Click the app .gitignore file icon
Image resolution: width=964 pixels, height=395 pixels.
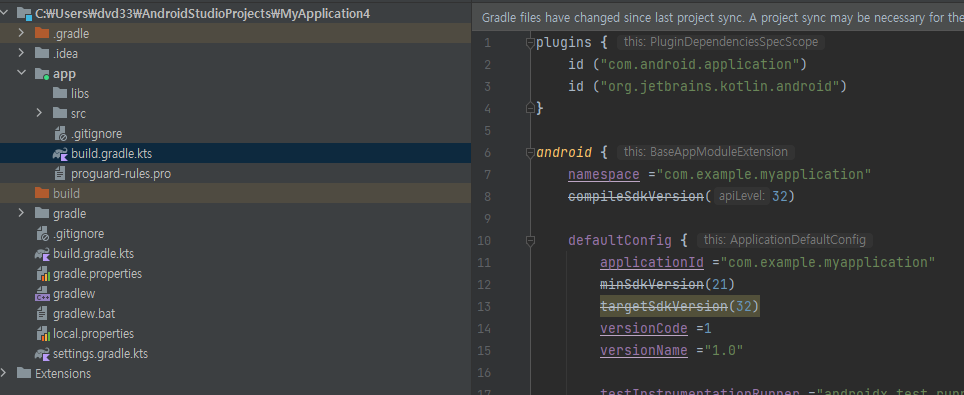point(60,134)
